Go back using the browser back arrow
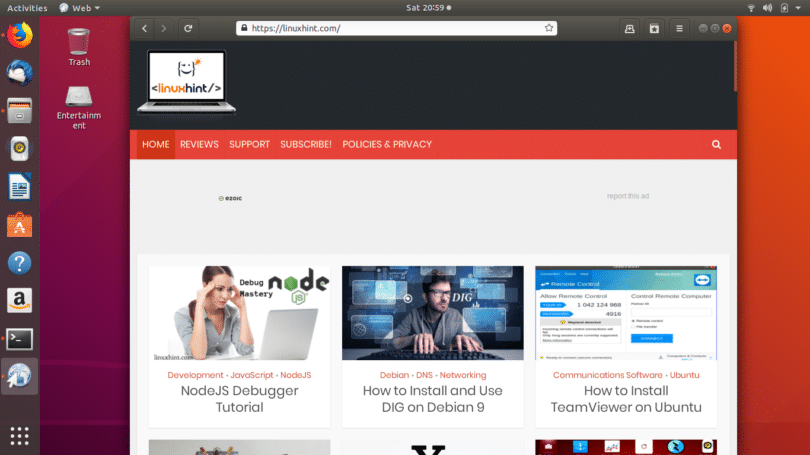Viewport: 810px width, 455px height. pos(145,28)
